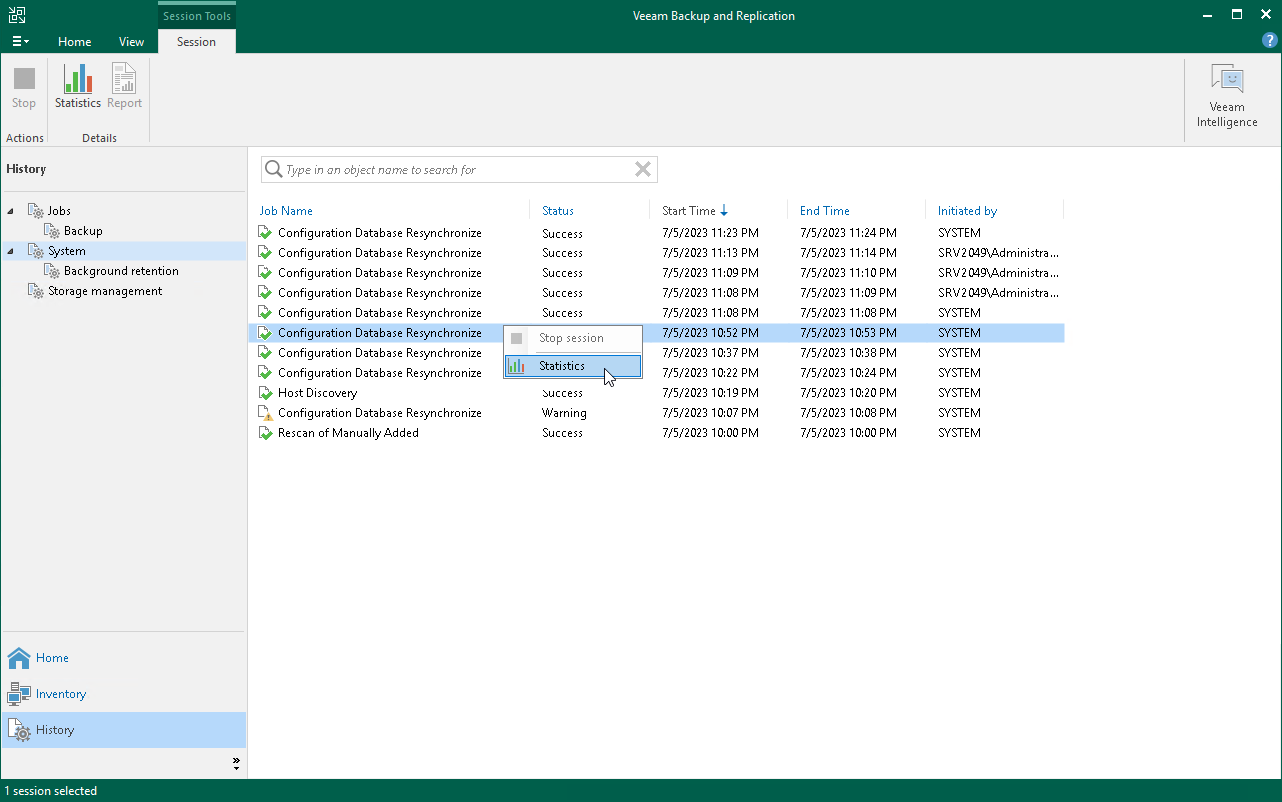Open the Help question mark icon
Image resolution: width=1282 pixels, height=802 pixels.
click(1270, 40)
